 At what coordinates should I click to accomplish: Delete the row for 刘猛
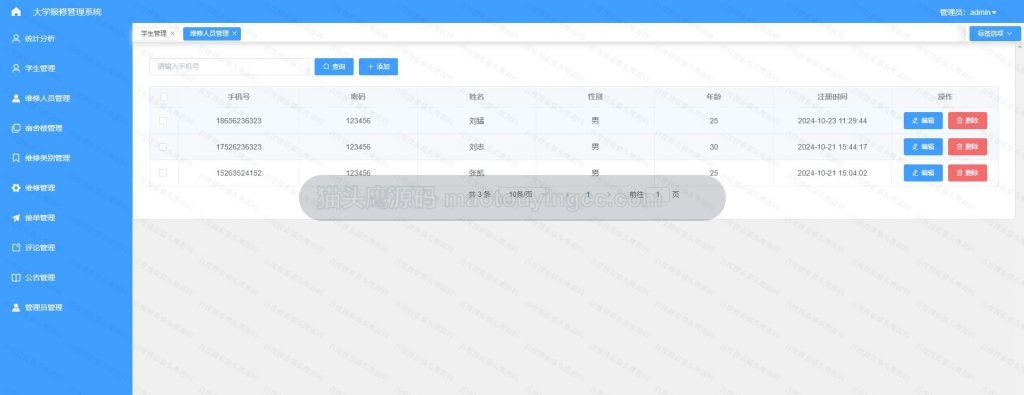(x=967, y=121)
